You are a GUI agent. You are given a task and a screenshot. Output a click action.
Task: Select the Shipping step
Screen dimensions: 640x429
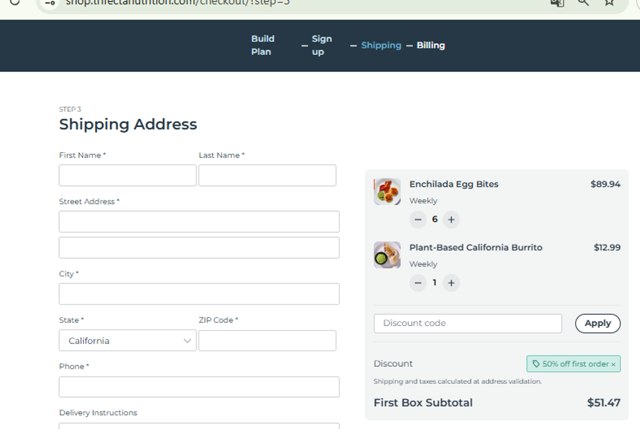381,45
